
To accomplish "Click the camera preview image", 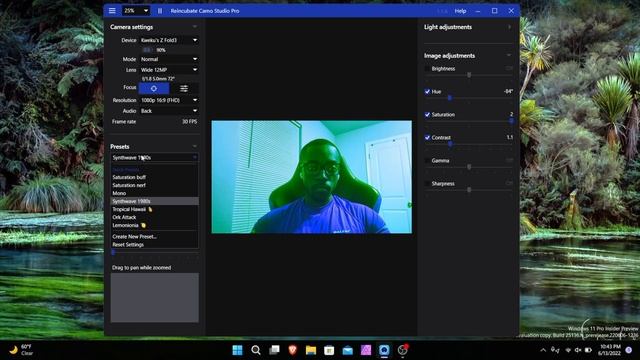I will tap(311, 177).
